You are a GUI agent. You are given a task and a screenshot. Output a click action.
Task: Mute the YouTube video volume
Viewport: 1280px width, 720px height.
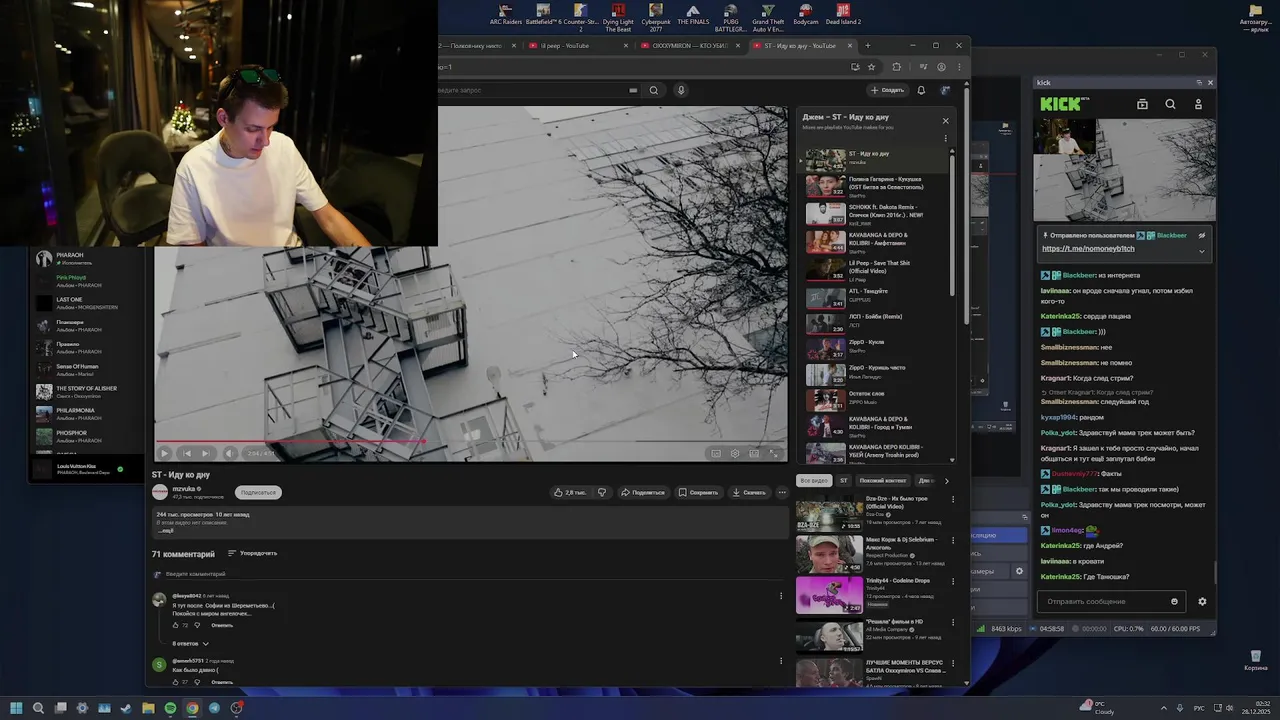(x=229, y=453)
